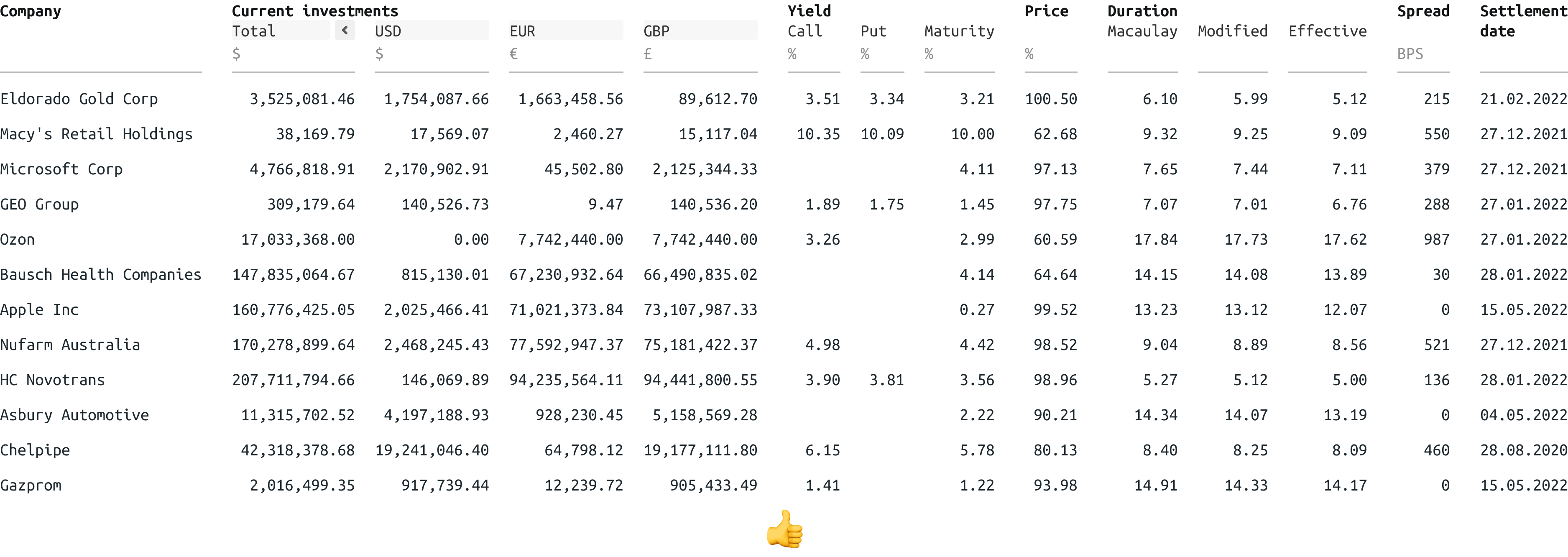The height and width of the screenshot is (557, 1568).
Task: Select the Macy's Retail Holdings row name
Action: tap(96, 134)
